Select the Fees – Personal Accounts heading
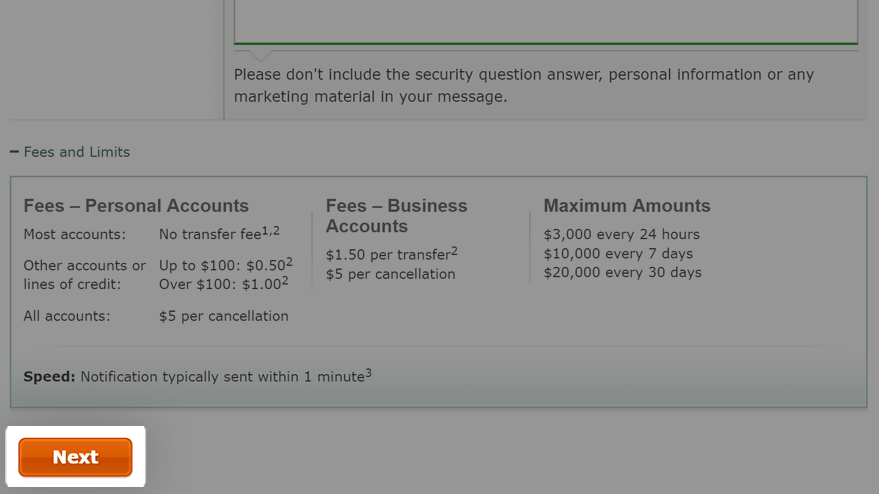This screenshot has height=494, width=879. pos(136,206)
